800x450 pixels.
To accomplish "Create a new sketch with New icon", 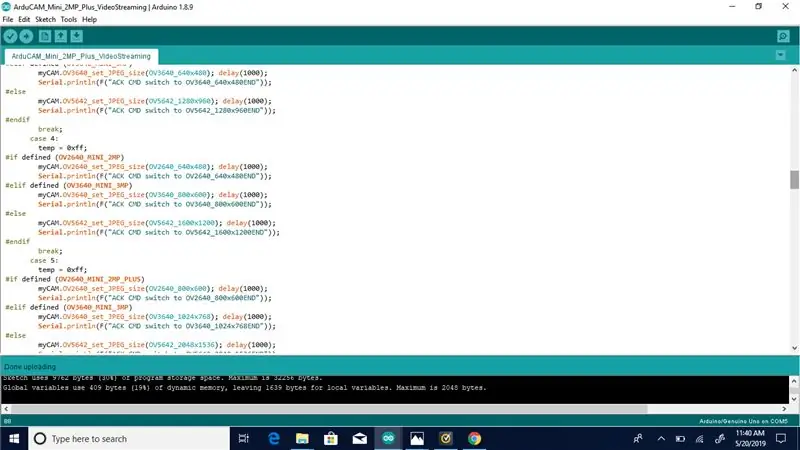I will 45,36.
